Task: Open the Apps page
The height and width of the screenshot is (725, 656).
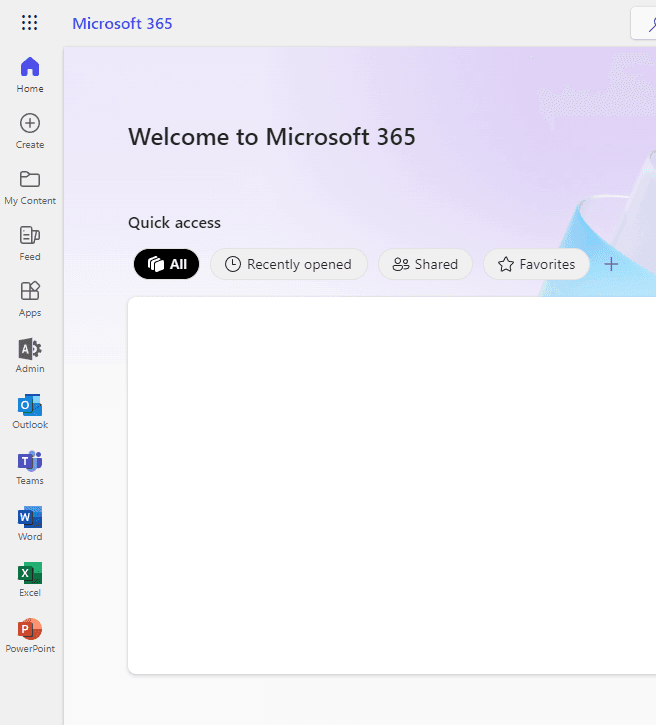Action: 30,299
